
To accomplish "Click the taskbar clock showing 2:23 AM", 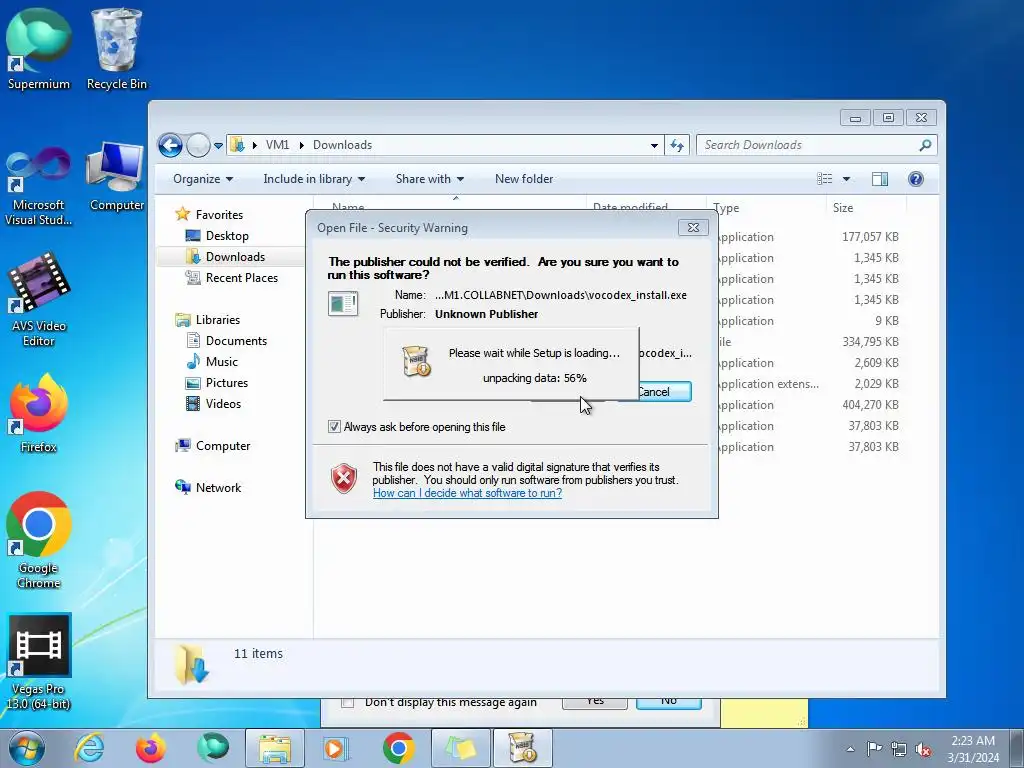I will [x=973, y=749].
